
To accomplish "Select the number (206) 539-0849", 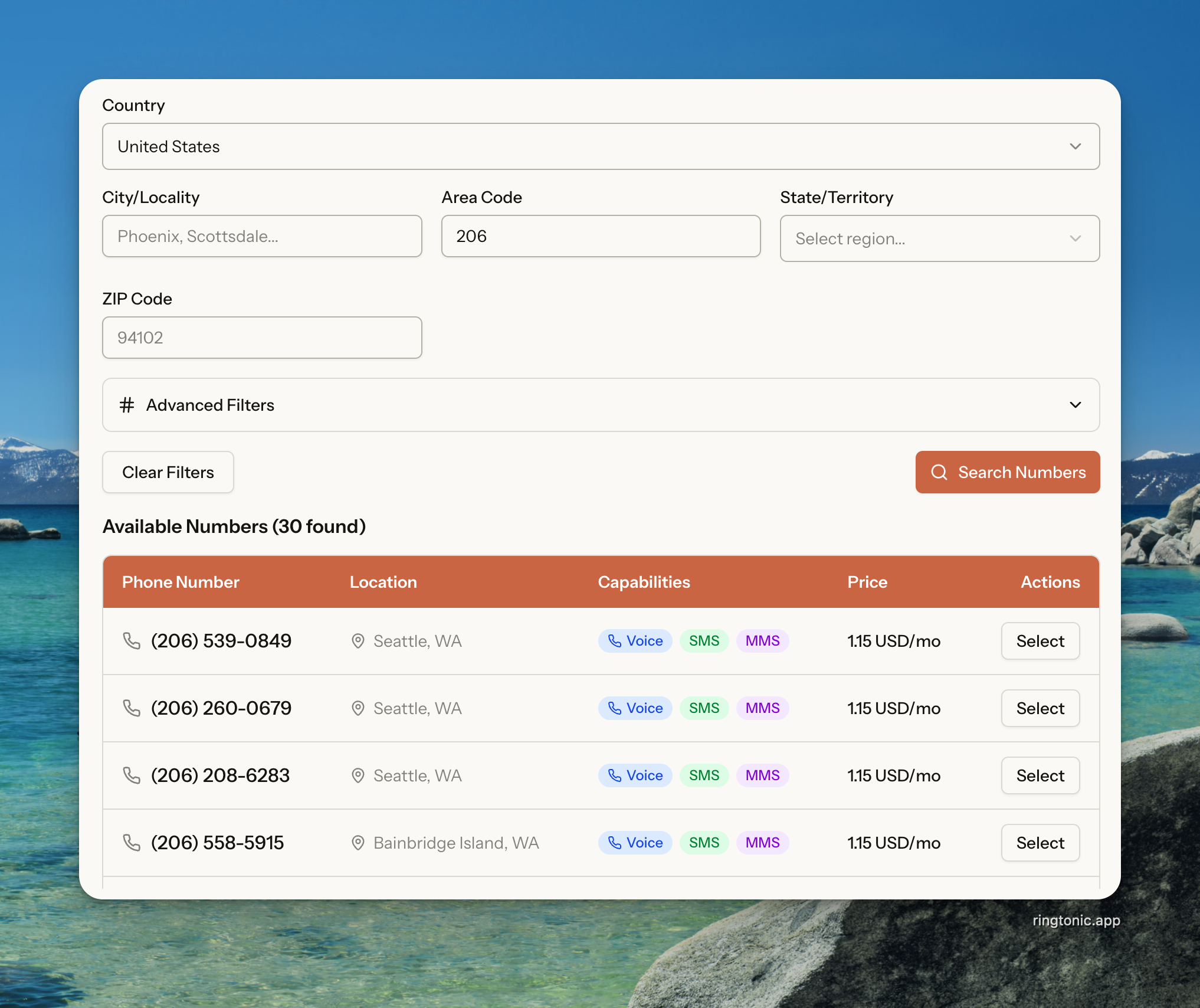I will tap(1040, 641).
